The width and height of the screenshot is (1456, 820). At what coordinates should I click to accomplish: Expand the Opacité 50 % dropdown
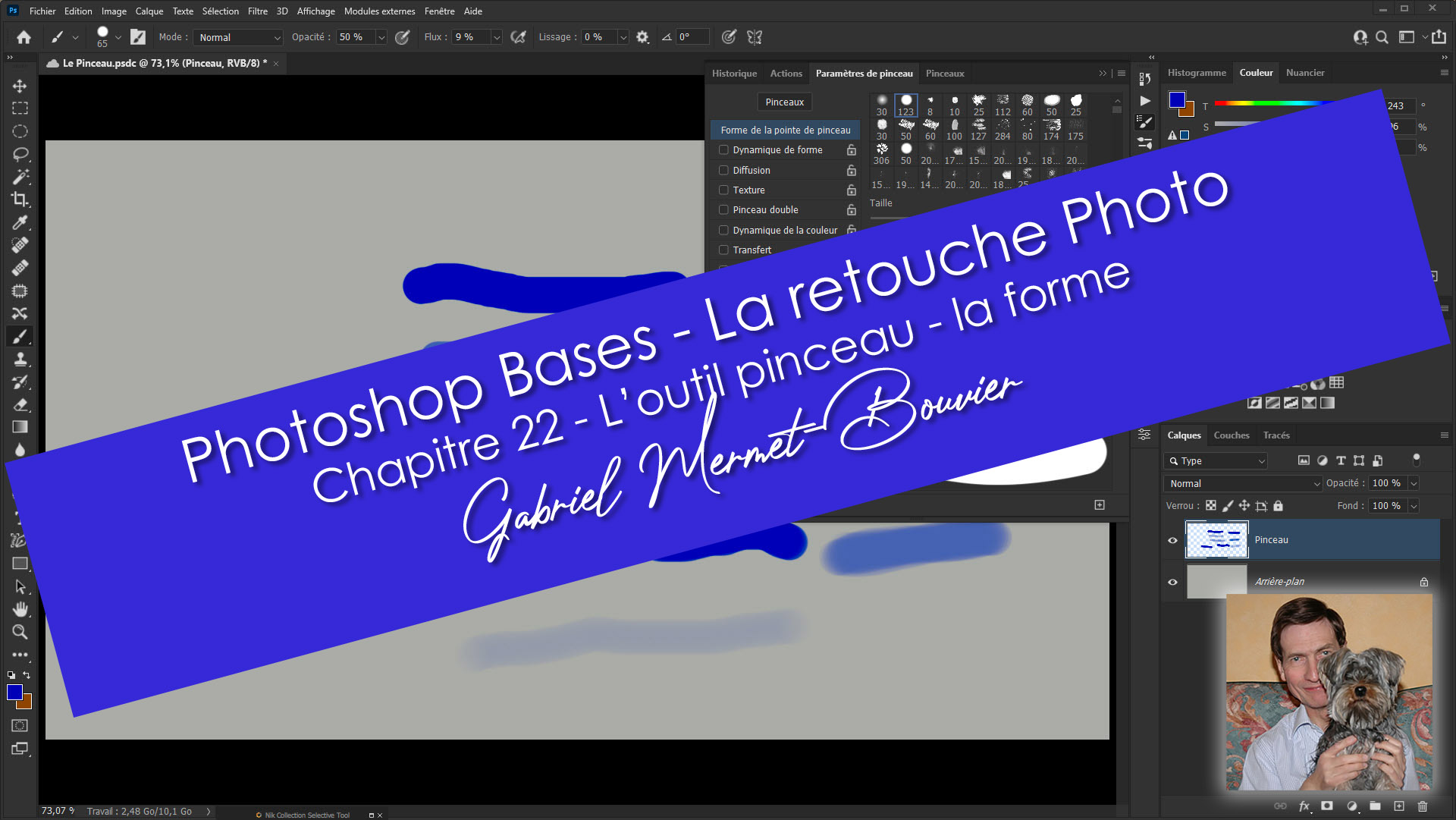(x=381, y=37)
